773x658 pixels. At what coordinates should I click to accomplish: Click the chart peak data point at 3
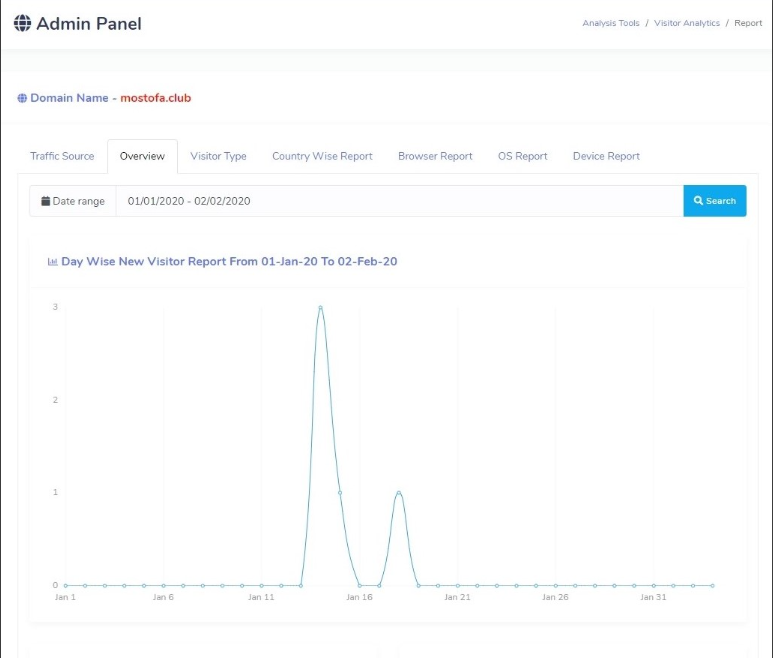[320, 307]
